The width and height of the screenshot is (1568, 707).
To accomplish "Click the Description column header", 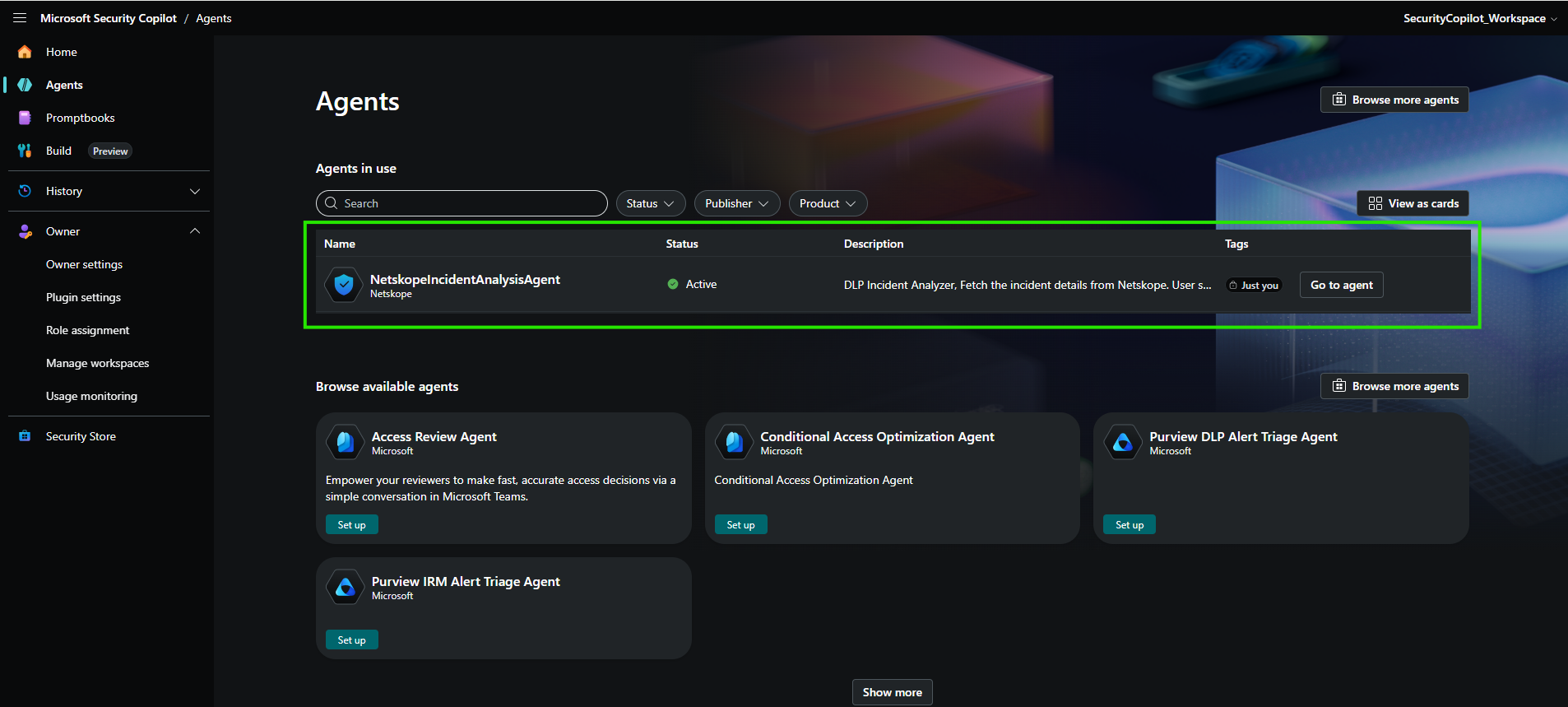I will tap(874, 244).
